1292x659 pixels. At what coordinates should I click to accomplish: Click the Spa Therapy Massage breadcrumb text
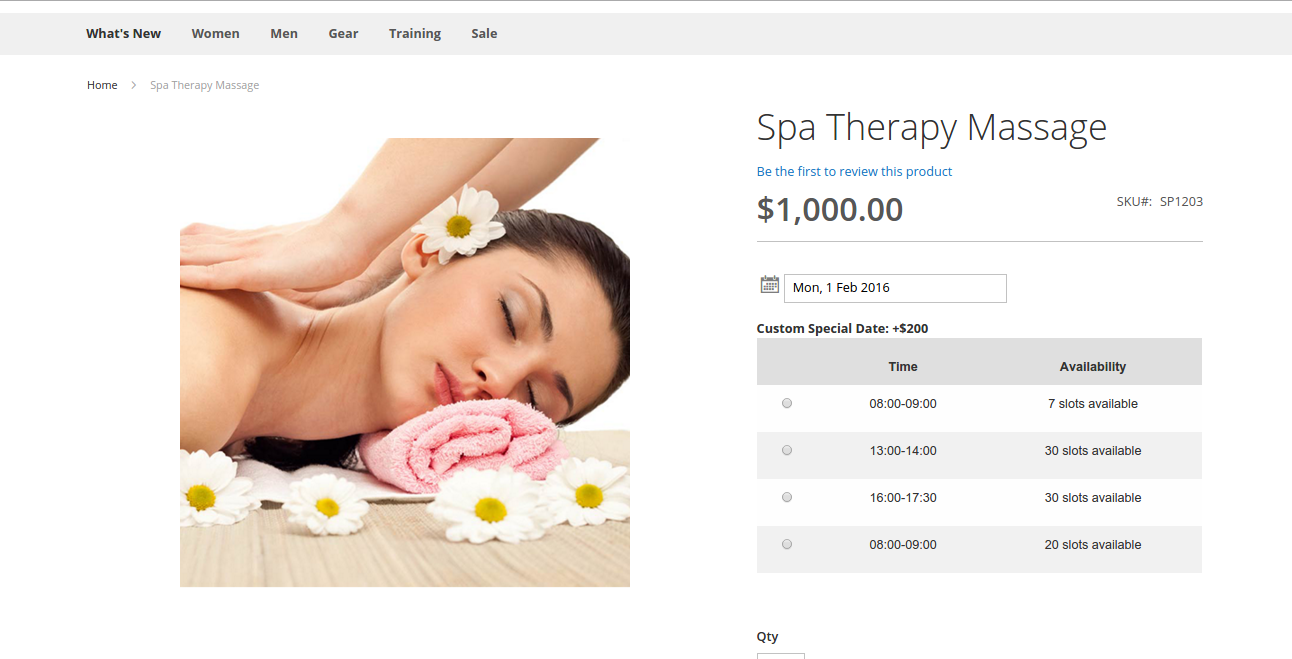[x=204, y=85]
